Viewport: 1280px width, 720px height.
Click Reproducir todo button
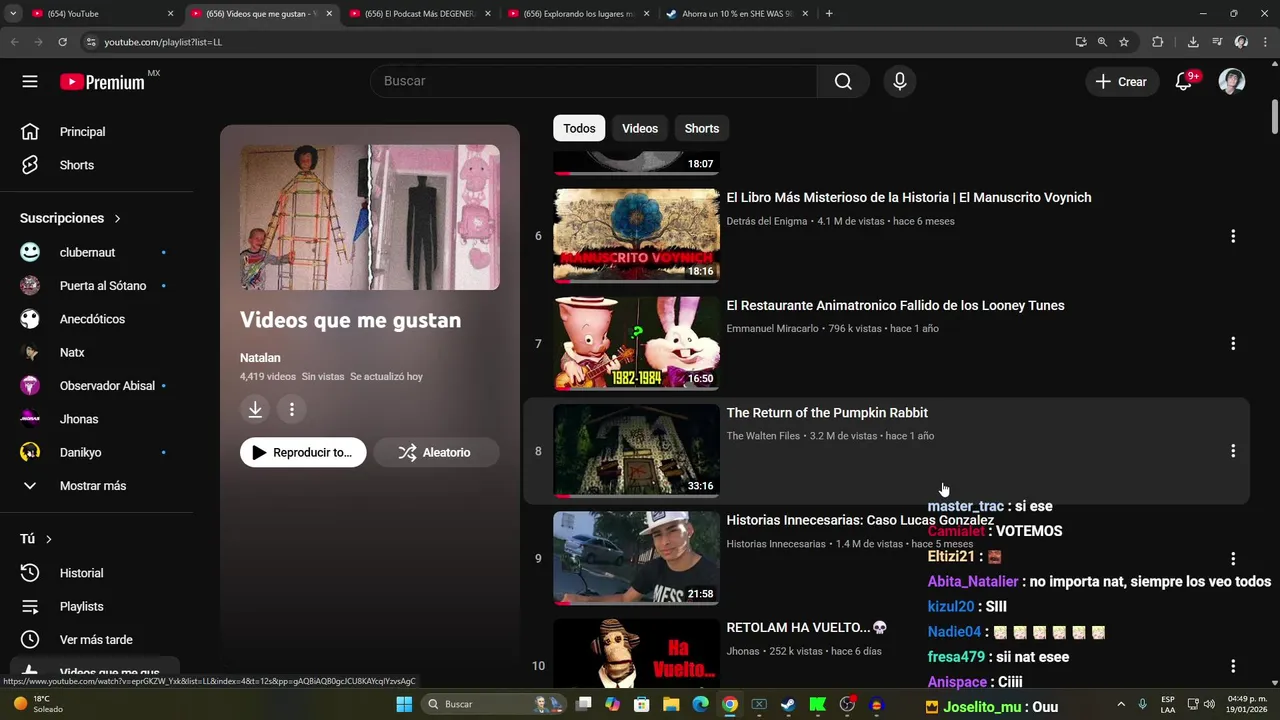point(303,452)
